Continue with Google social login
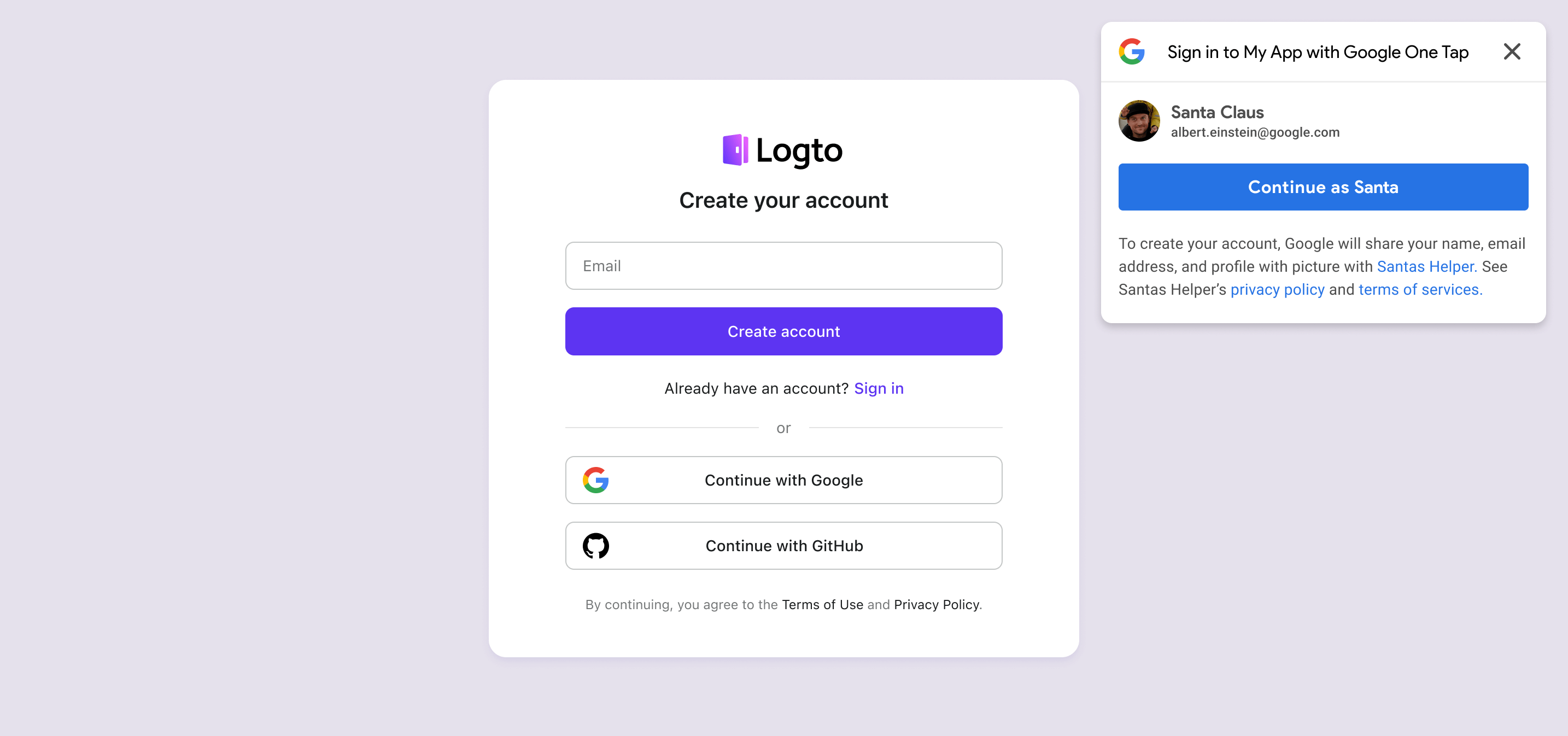The image size is (1568, 736). tap(784, 480)
